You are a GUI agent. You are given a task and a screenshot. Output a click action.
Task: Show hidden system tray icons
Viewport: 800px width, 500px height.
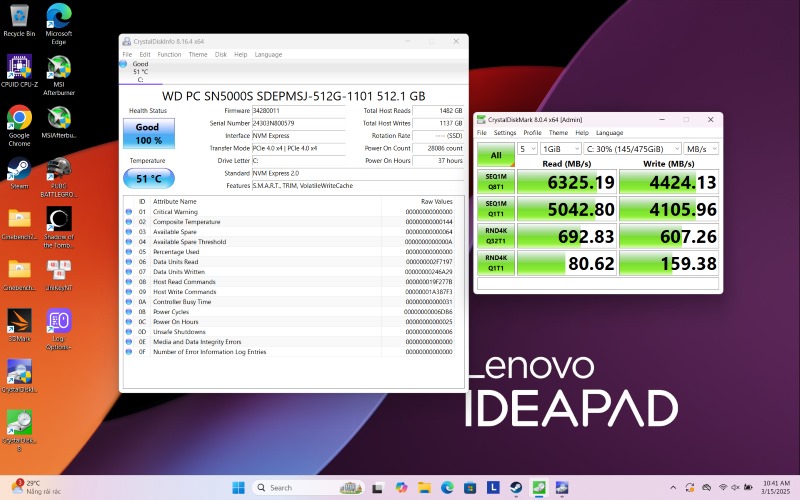pyautogui.click(x=673, y=487)
